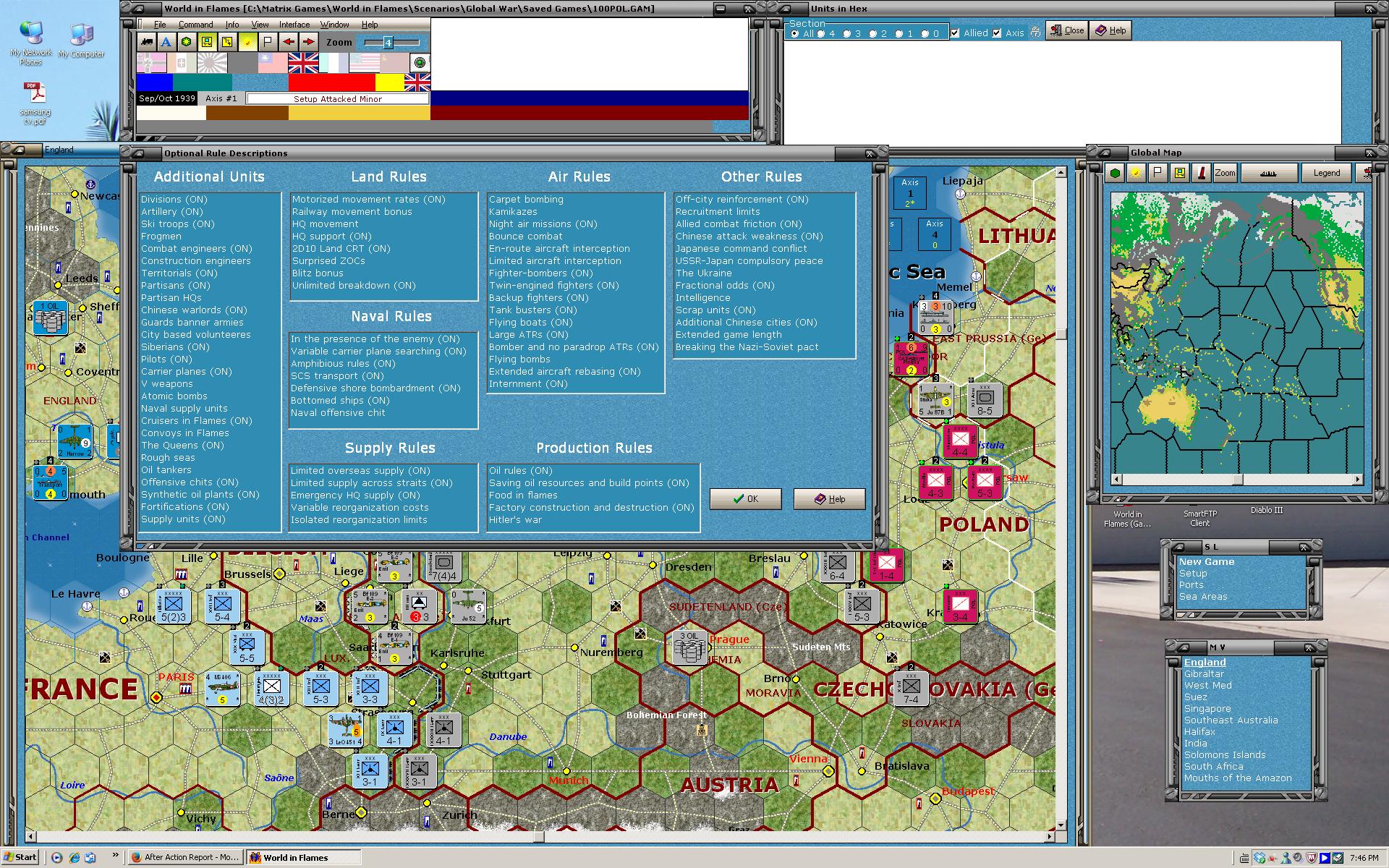Open the Info menu
Viewport: 1389px width, 868px height.
coord(231,25)
